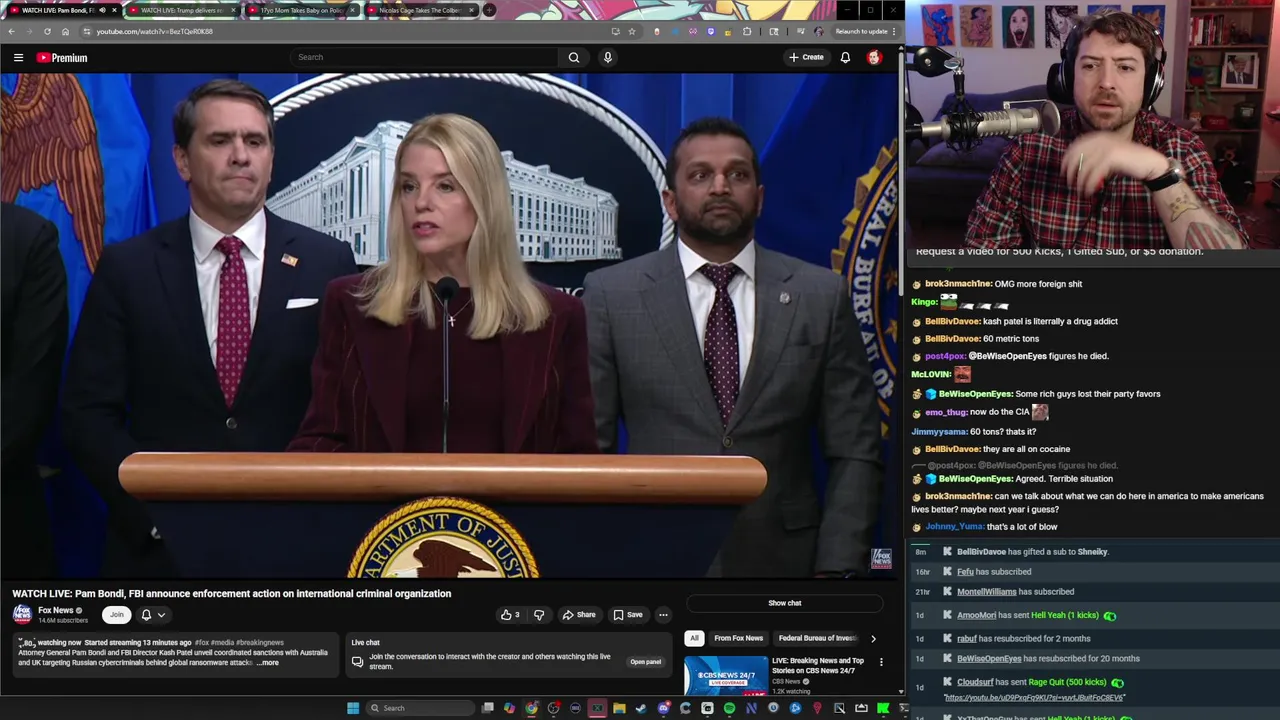Screen dimensions: 1280x720
Task: Close the Pam Bondi browser tab
Action: [x=114, y=10]
